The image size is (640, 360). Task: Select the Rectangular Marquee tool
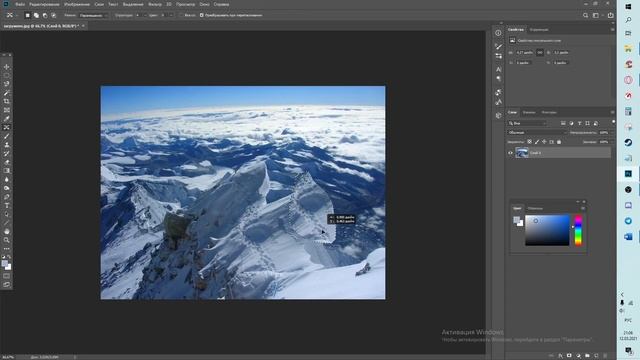pos(7,76)
